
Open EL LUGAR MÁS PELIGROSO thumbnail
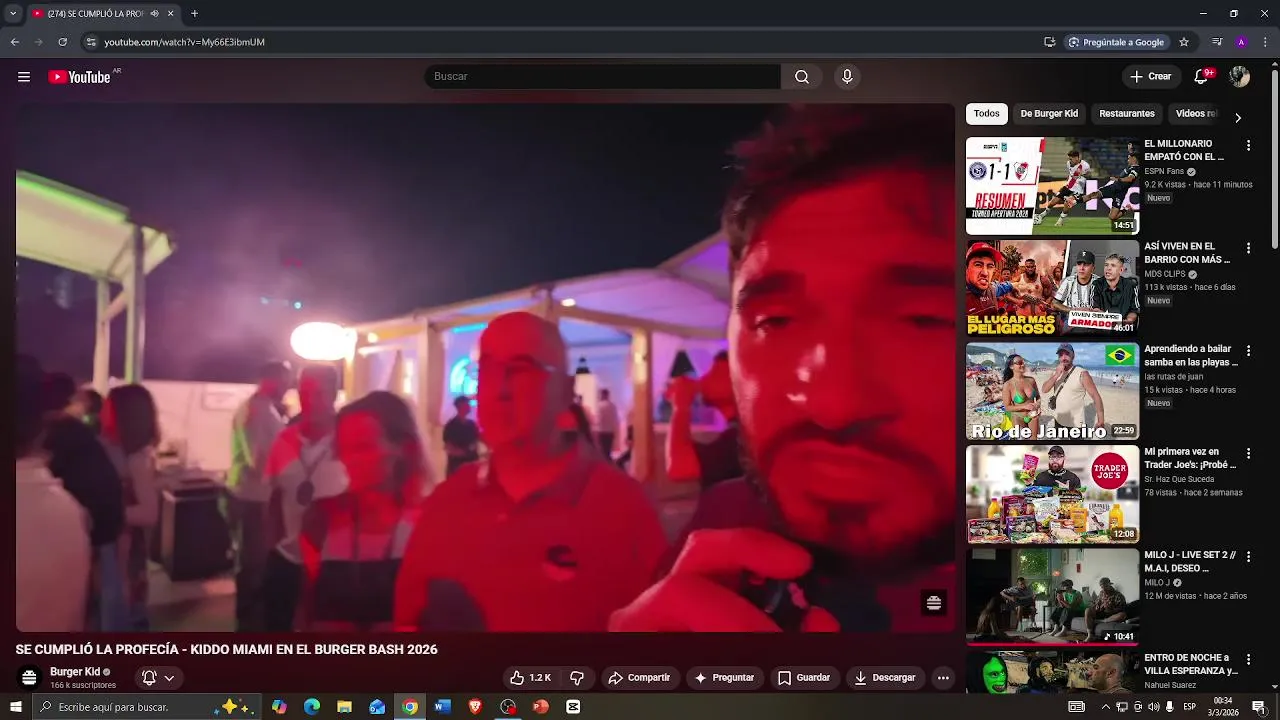1052,288
